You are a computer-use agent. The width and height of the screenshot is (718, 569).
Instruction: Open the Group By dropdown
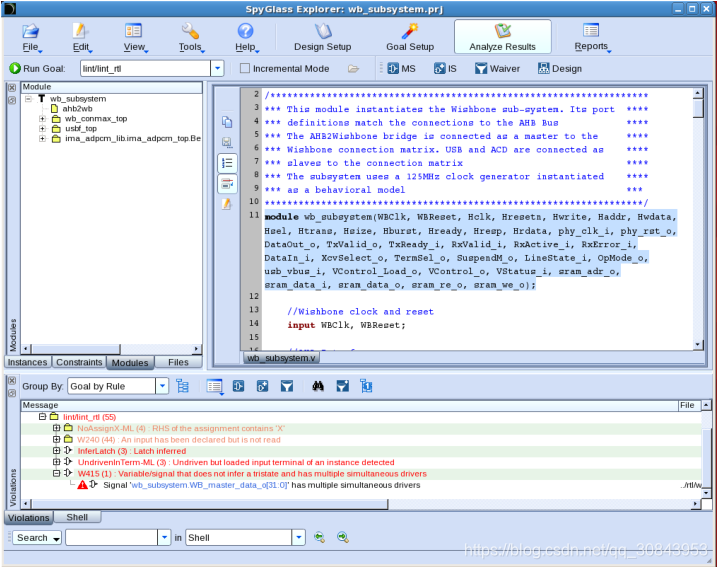162,386
